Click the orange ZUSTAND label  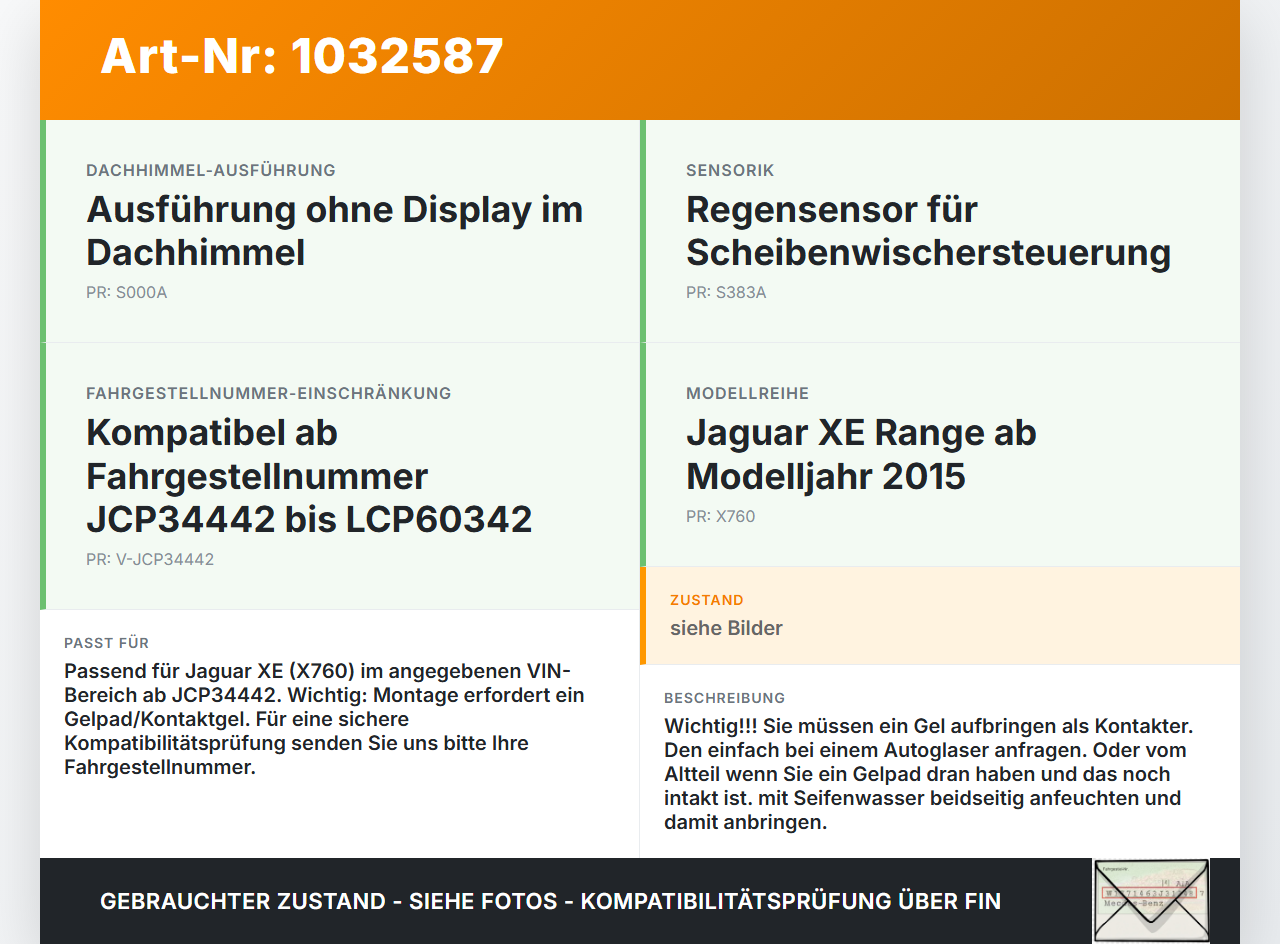[x=707, y=600]
